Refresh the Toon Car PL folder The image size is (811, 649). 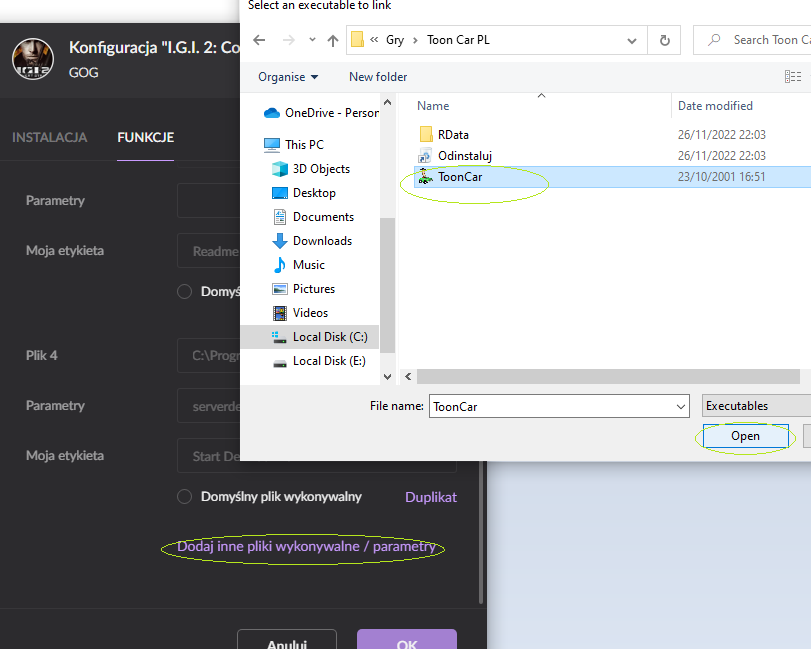[665, 40]
